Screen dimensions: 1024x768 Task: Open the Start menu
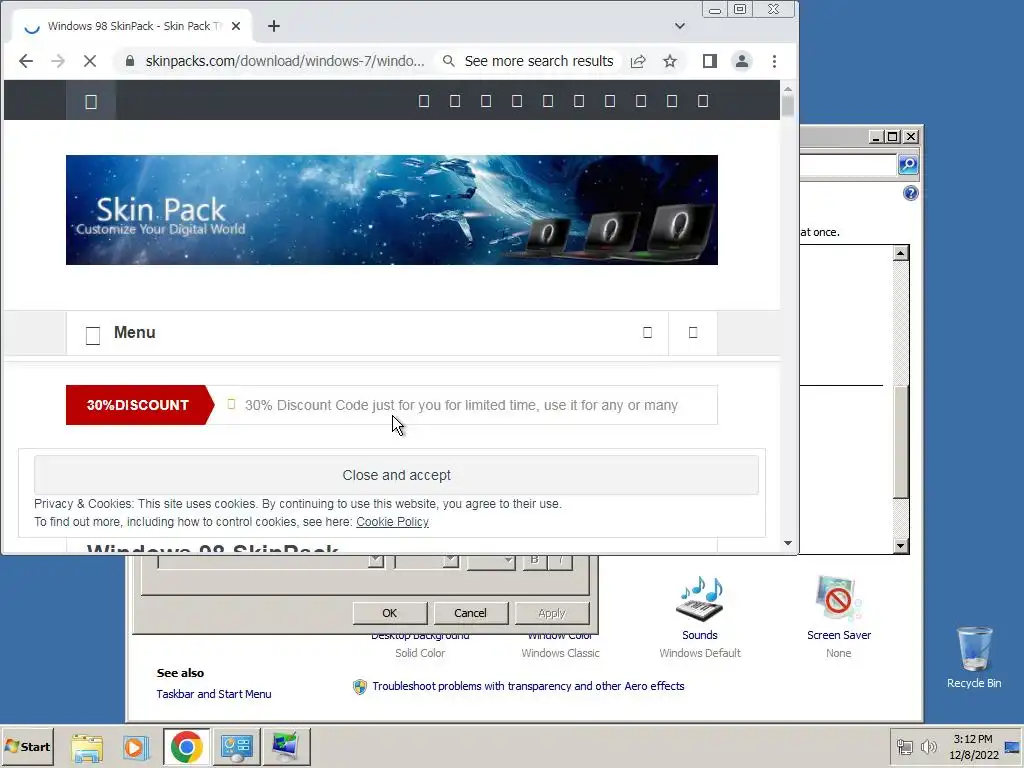[27, 746]
